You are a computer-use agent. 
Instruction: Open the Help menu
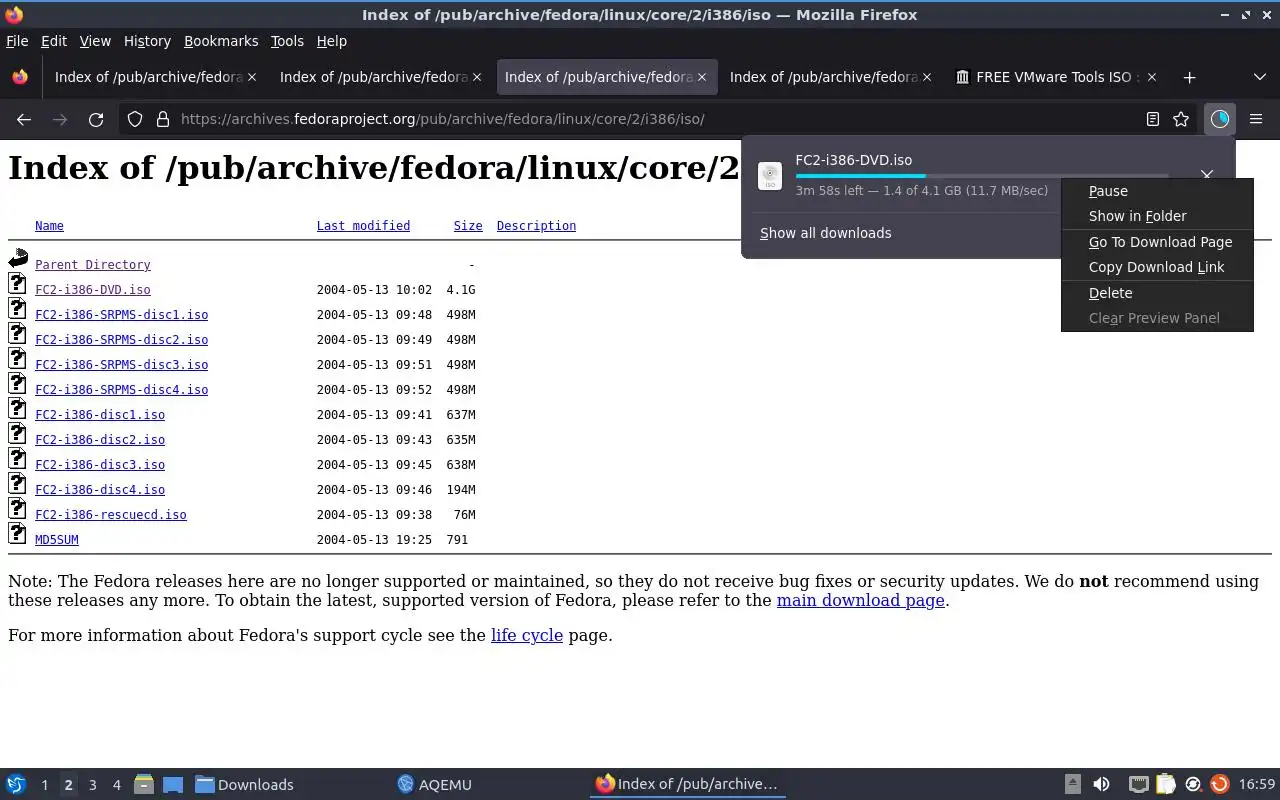point(332,41)
